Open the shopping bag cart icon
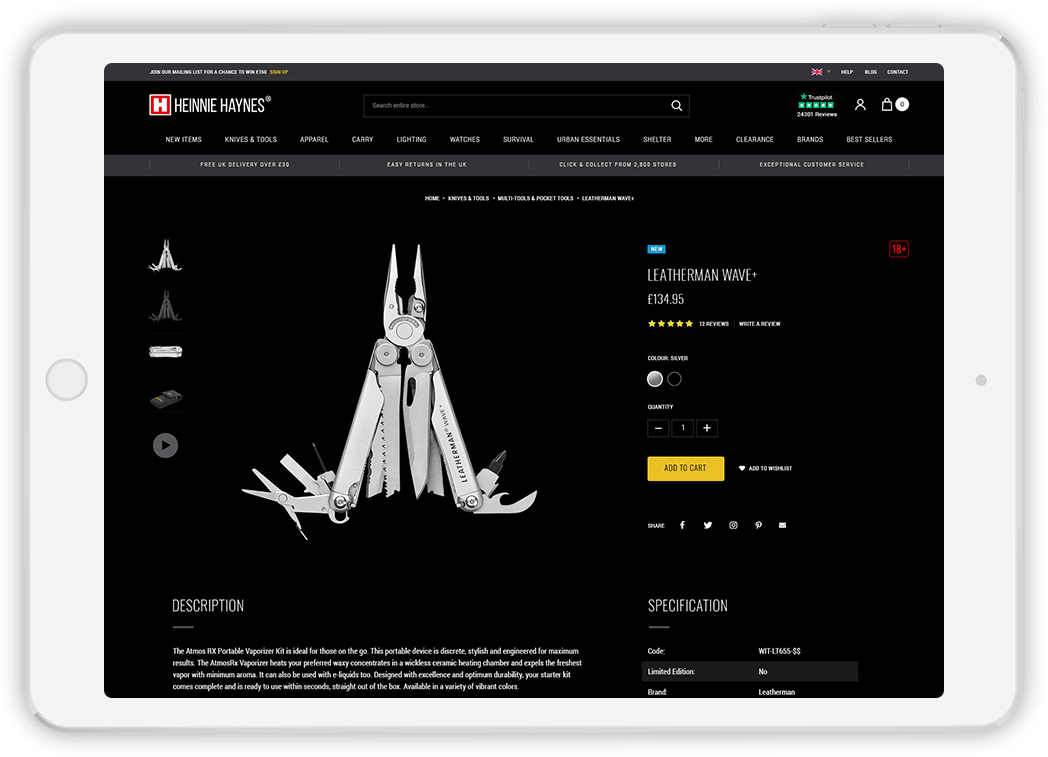 pos(887,104)
